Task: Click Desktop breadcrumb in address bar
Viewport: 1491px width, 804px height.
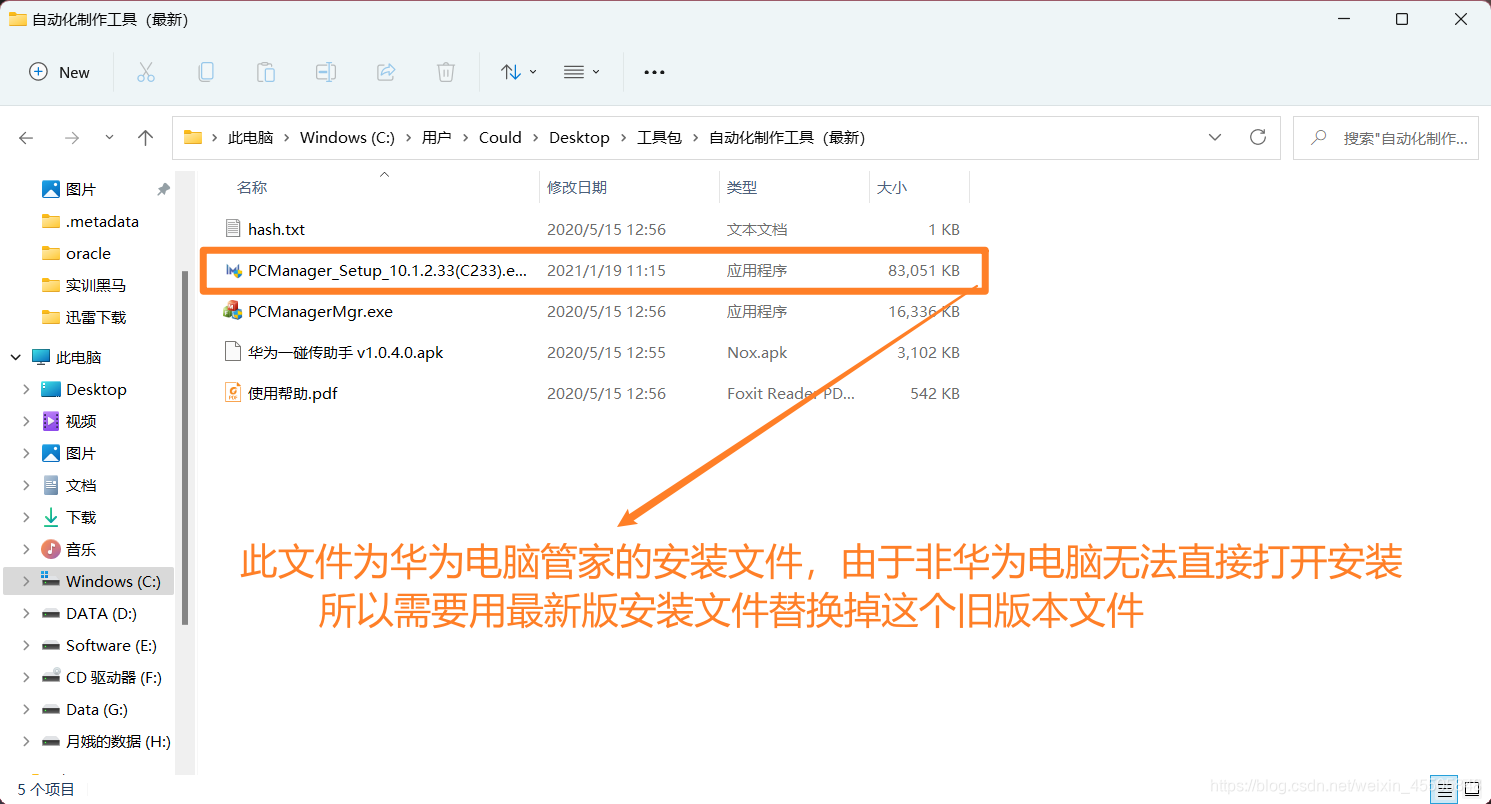Action: coord(579,138)
